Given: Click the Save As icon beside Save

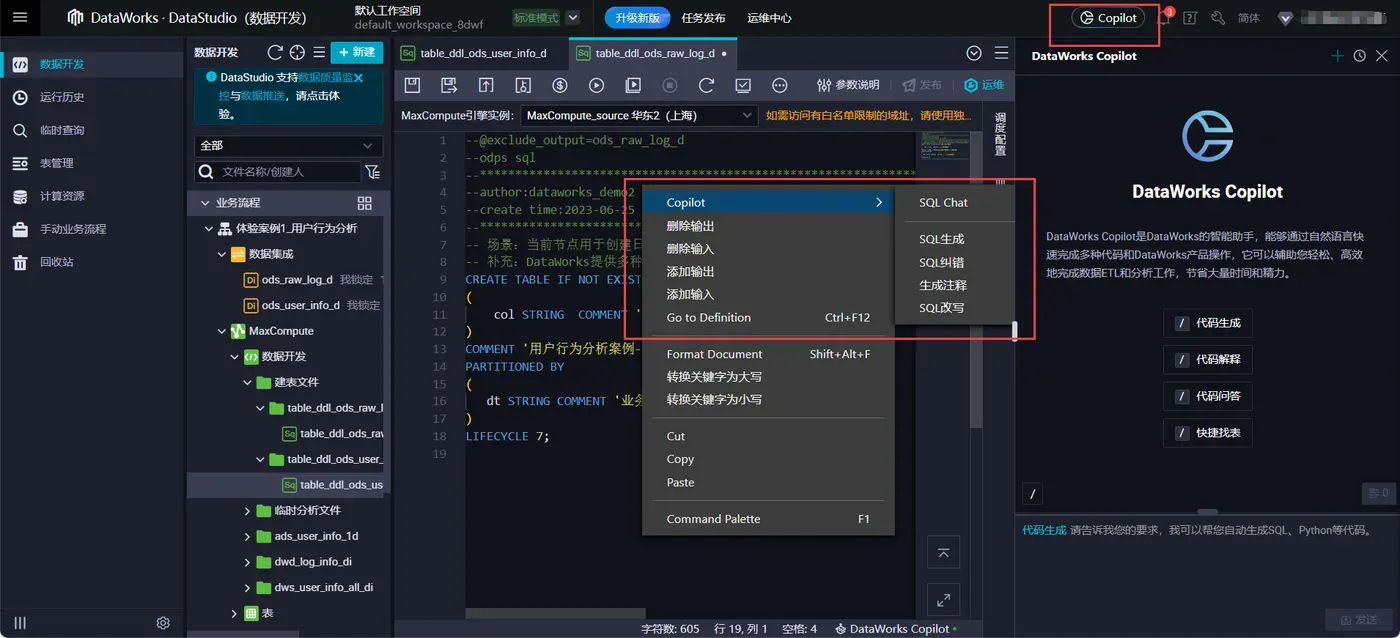Looking at the screenshot, I should click(449, 85).
